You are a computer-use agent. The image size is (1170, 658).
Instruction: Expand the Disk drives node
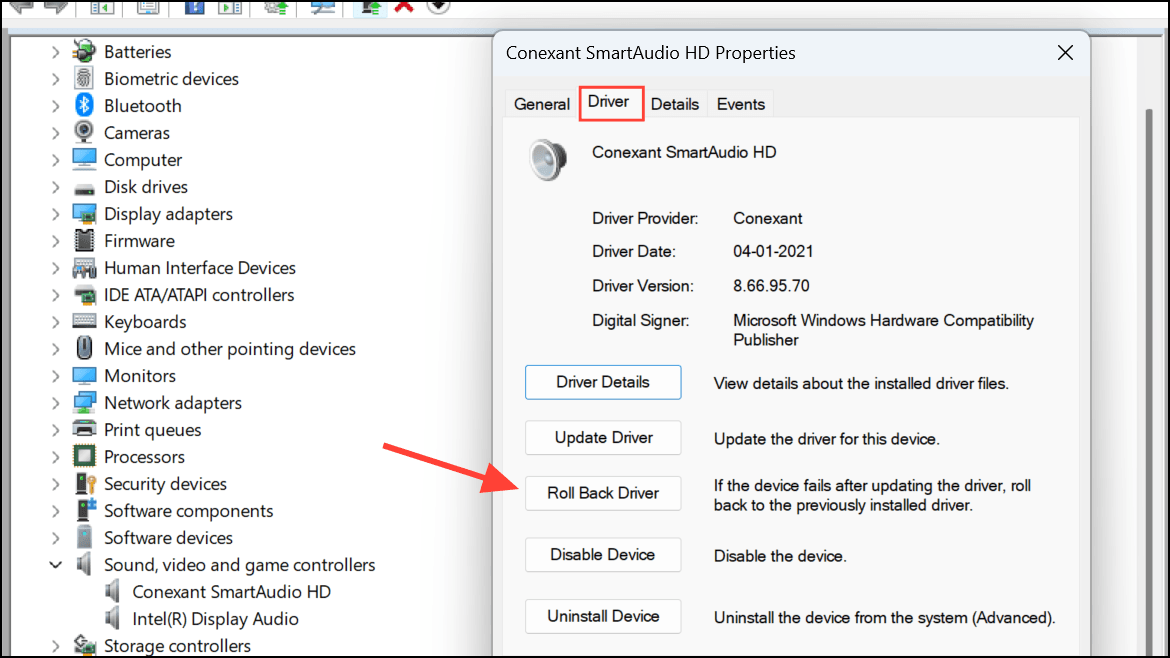56,187
